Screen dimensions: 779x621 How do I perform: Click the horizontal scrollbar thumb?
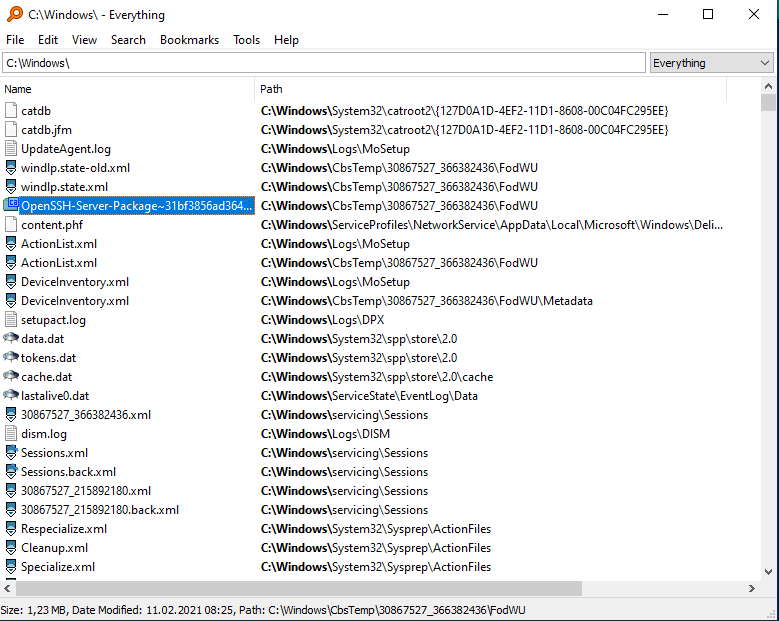tap(299, 588)
